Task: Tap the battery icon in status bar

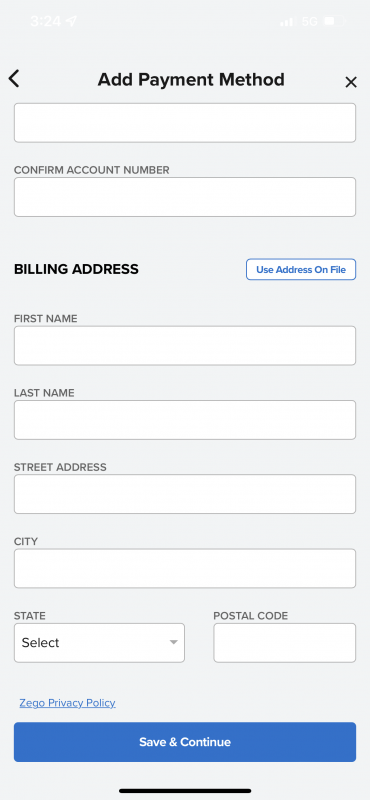Action: click(335, 21)
